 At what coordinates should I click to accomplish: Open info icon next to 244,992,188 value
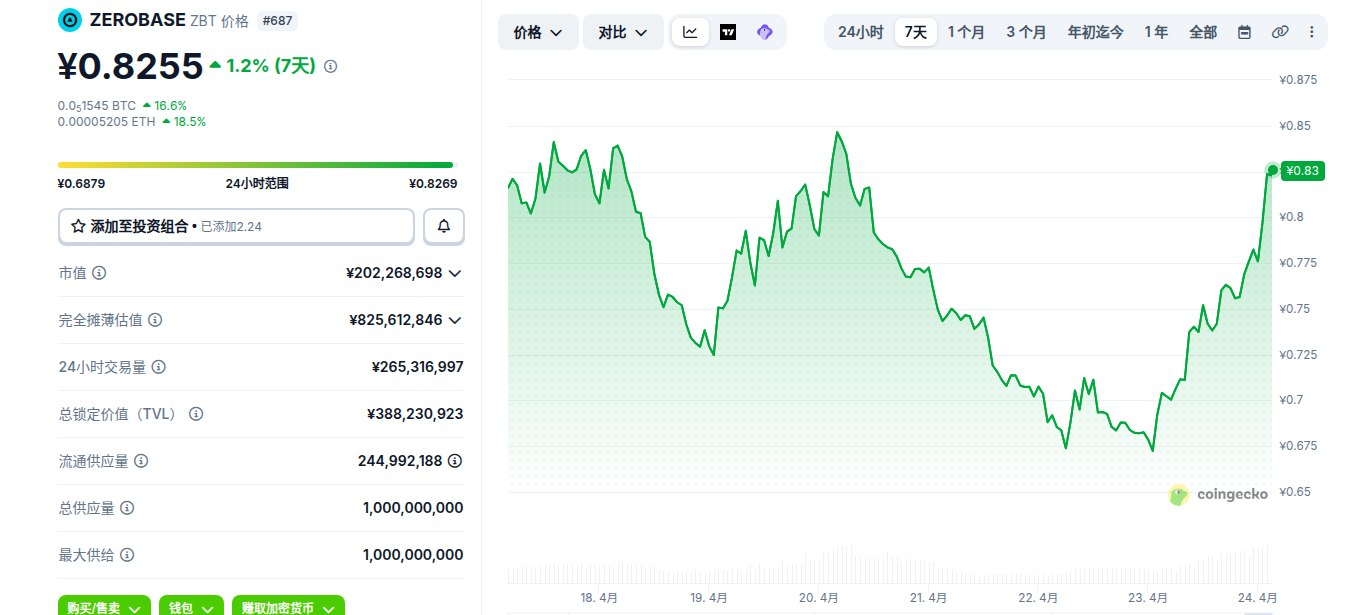coord(455,461)
